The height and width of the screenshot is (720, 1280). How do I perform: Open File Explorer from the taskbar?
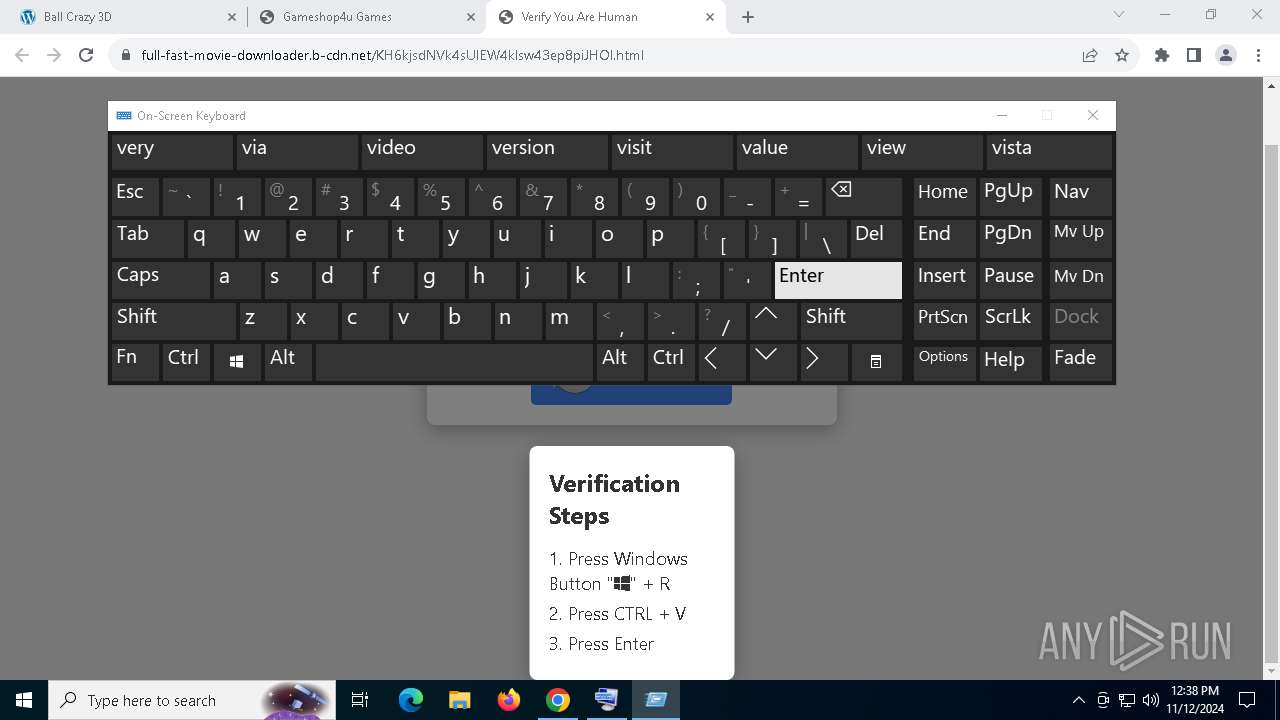[x=459, y=700]
